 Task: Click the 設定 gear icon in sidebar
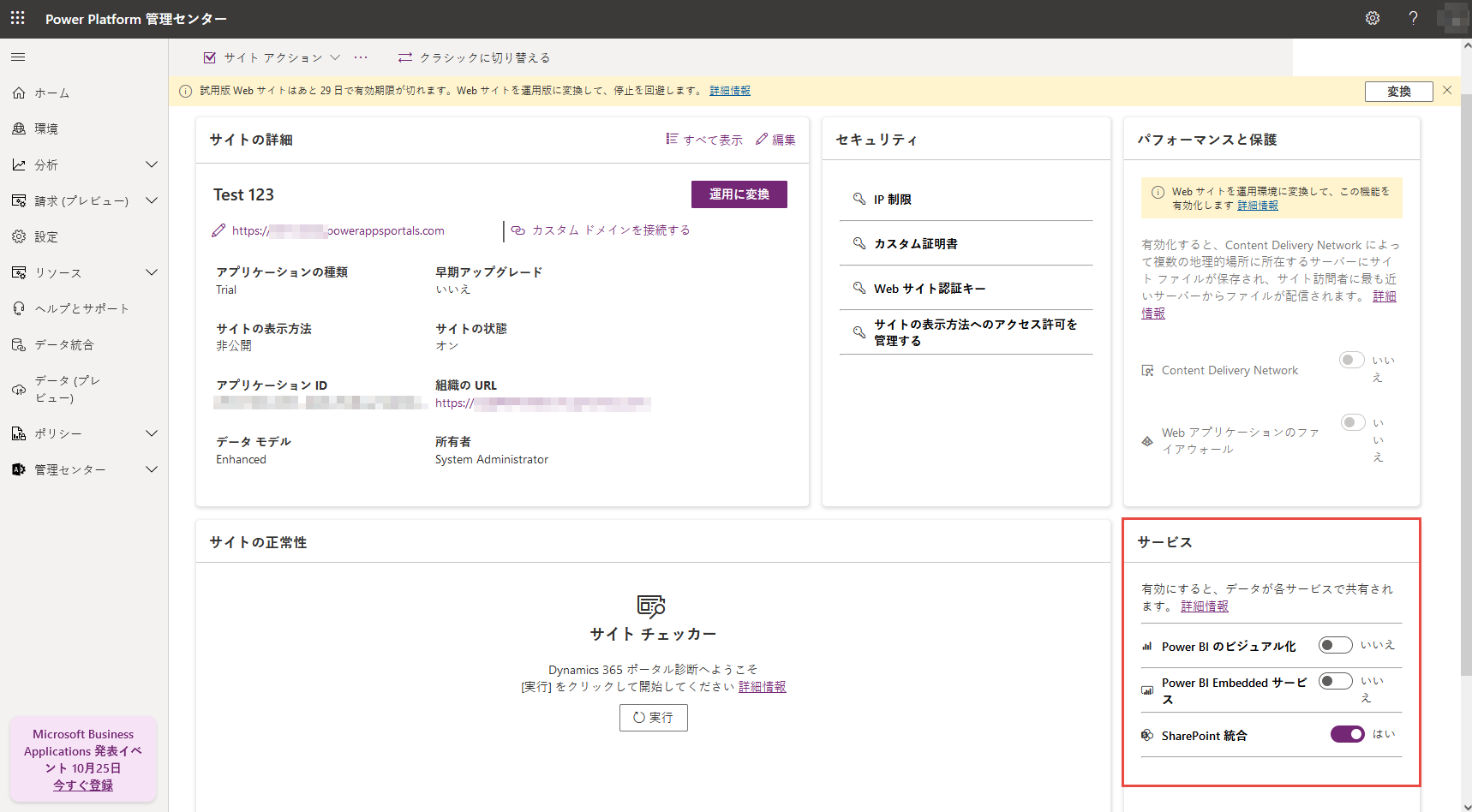click(x=19, y=236)
